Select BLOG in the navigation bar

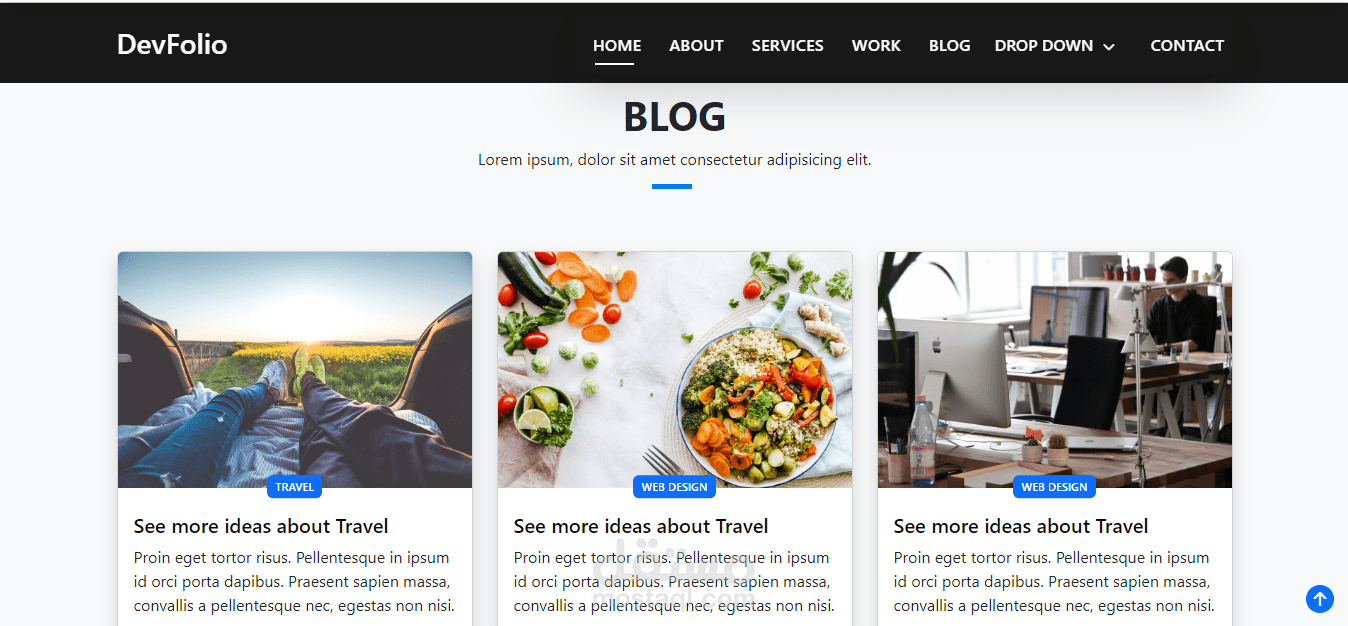click(x=949, y=45)
